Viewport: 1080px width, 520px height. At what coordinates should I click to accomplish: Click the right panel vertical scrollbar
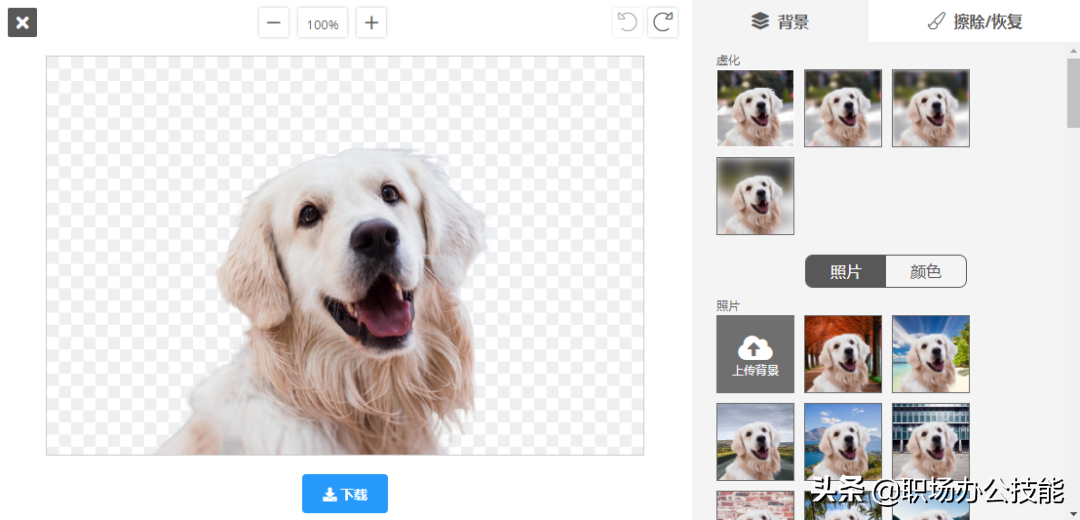[x=1073, y=95]
